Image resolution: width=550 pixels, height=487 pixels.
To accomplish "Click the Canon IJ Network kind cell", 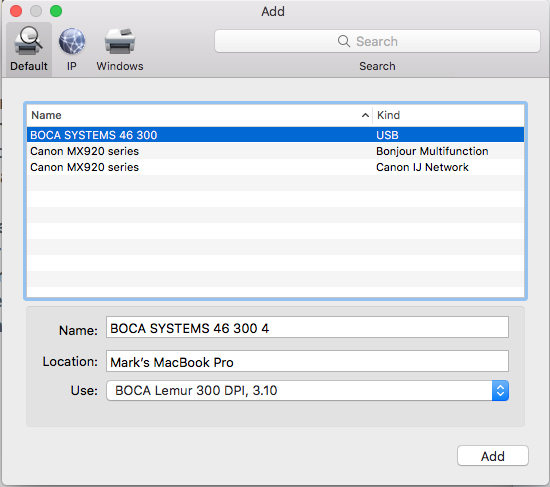I will click(x=422, y=167).
